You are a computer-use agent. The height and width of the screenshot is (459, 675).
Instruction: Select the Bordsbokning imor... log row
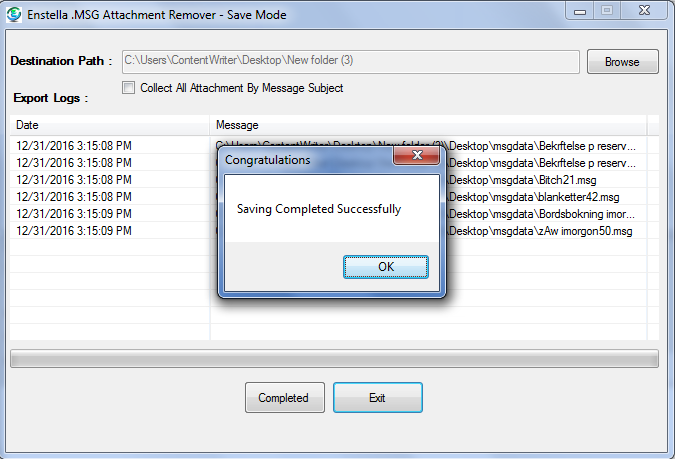pos(334,214)
